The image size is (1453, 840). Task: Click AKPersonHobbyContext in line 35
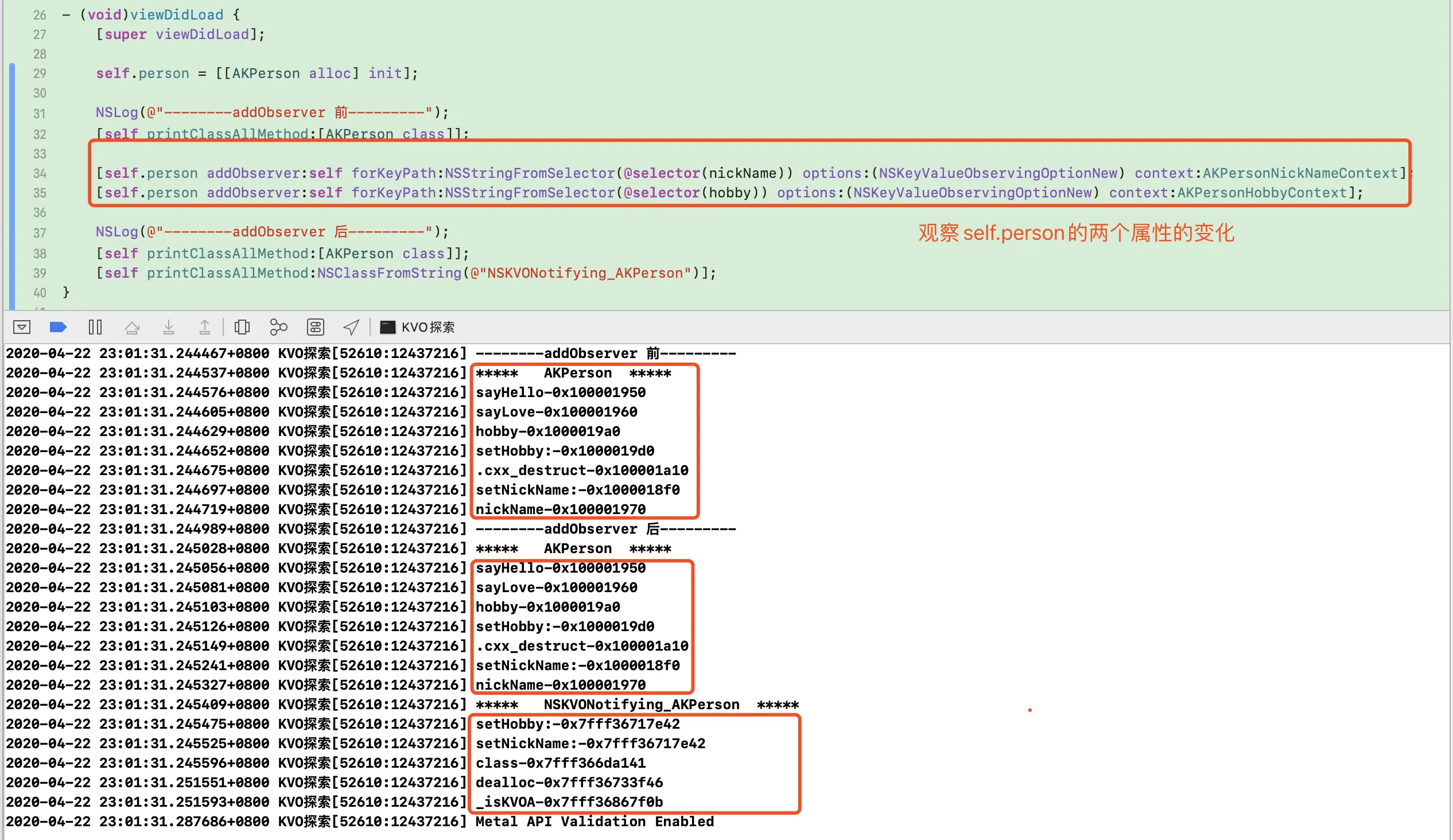[1261, 193]
